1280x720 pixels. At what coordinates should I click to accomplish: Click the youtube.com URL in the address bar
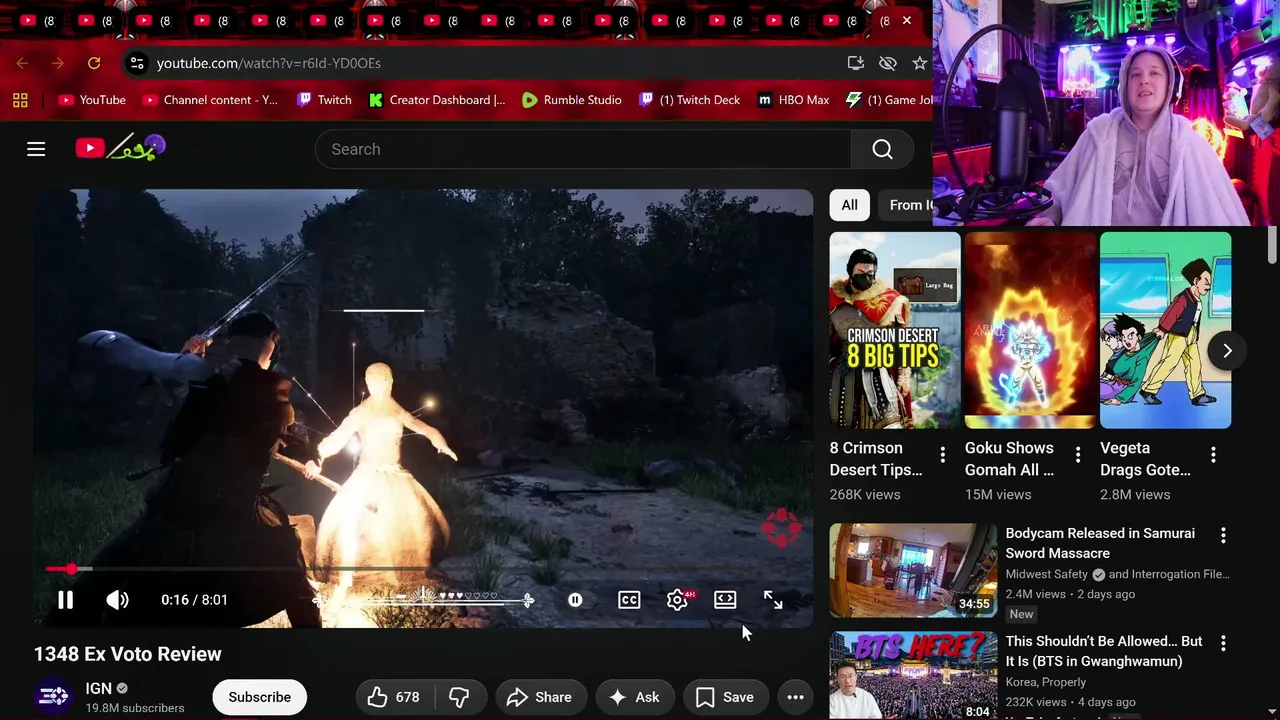[268, 63]
